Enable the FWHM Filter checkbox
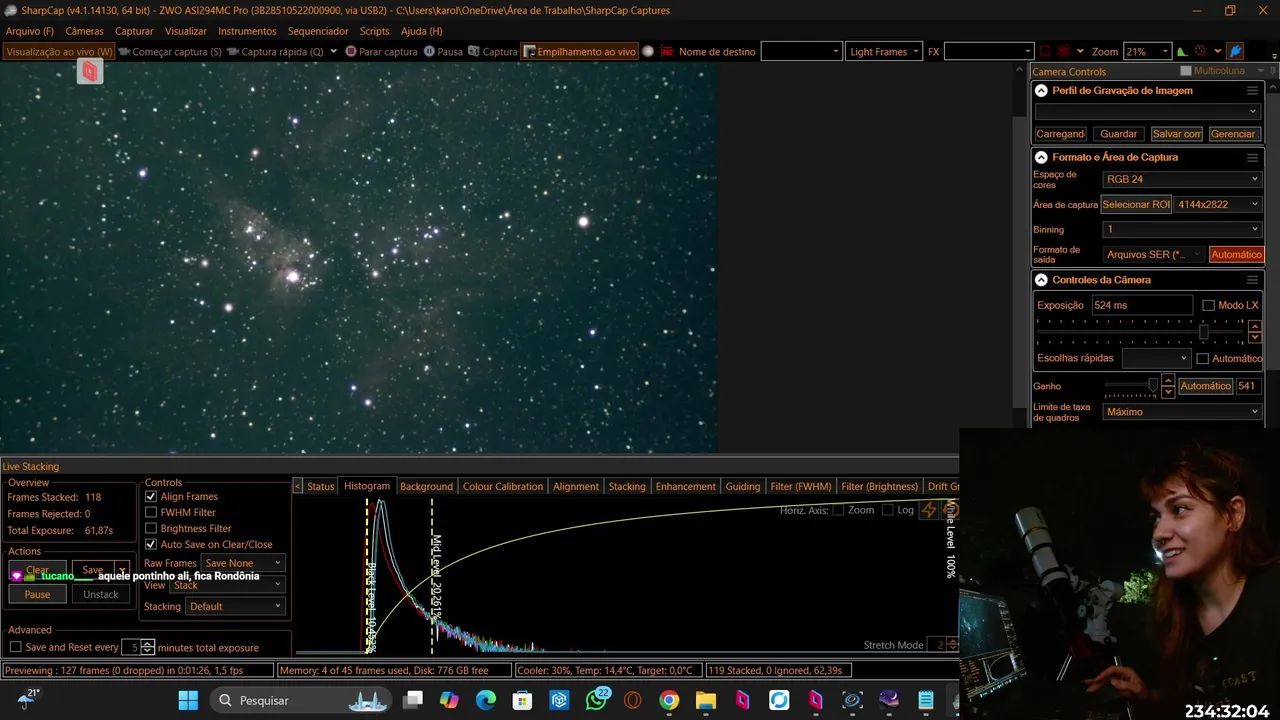Viewport: 1280px width, 720px height. click(151, 512)
